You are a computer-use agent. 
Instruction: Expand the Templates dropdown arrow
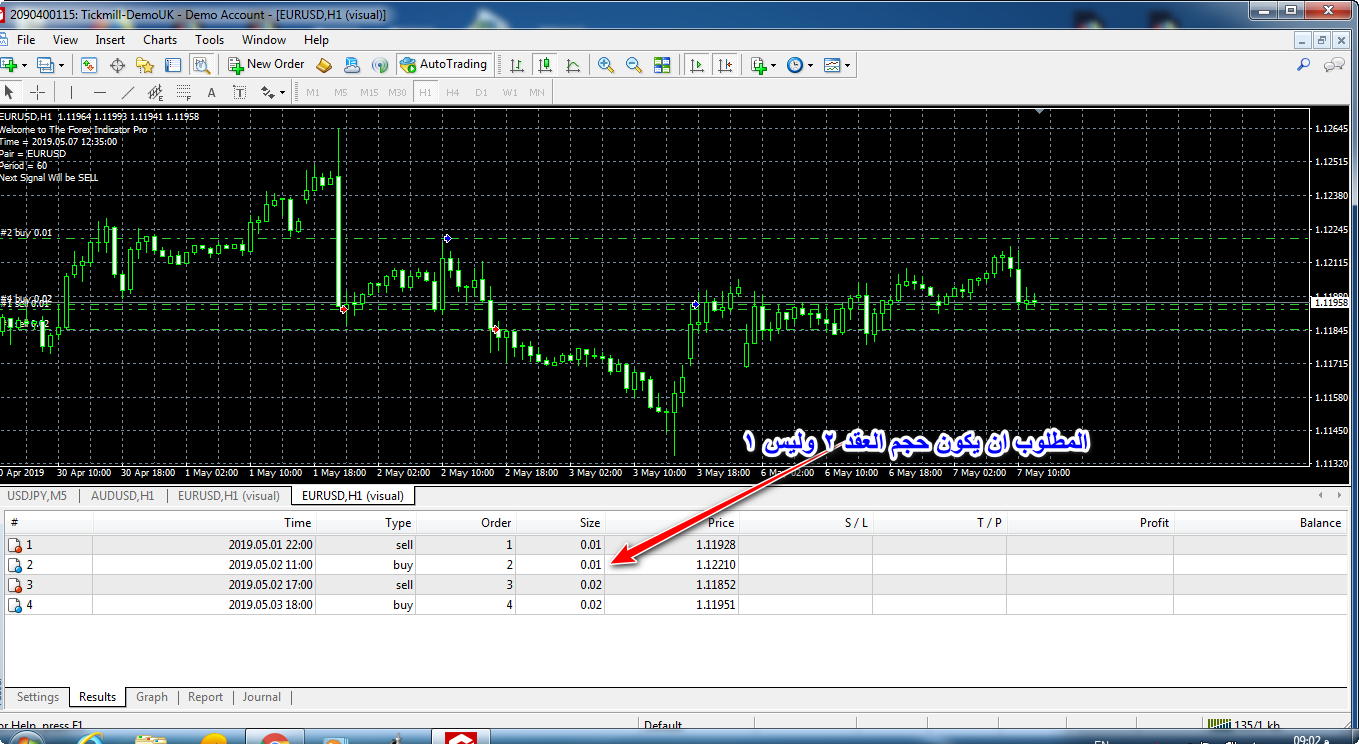(x=848, y=65)
